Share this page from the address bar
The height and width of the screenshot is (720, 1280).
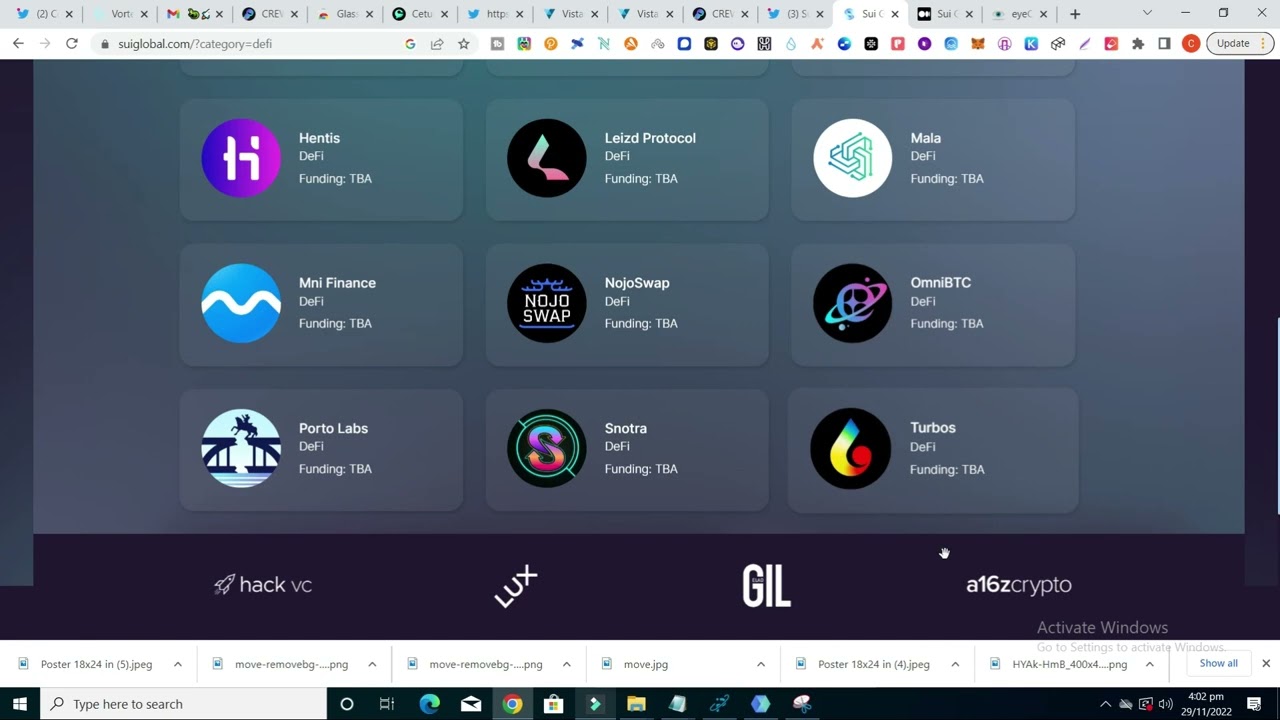click(x=437, y=44)
